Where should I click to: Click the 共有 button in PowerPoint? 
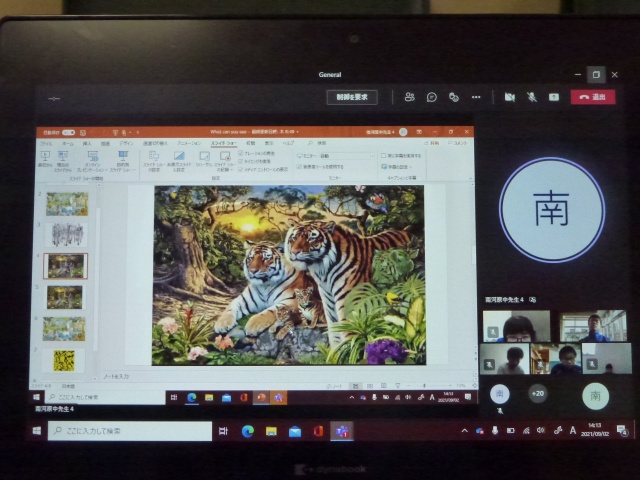pyautogui.click(x=432, y=143)
